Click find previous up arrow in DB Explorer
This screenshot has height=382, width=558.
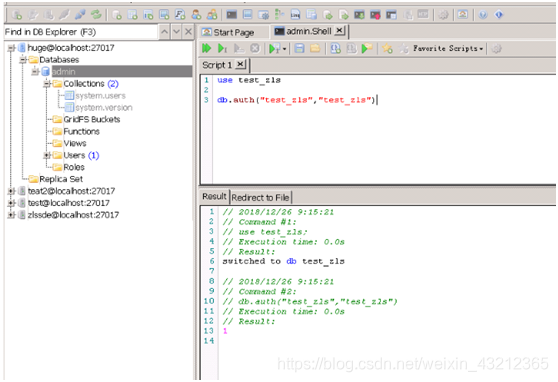point(164,32)
